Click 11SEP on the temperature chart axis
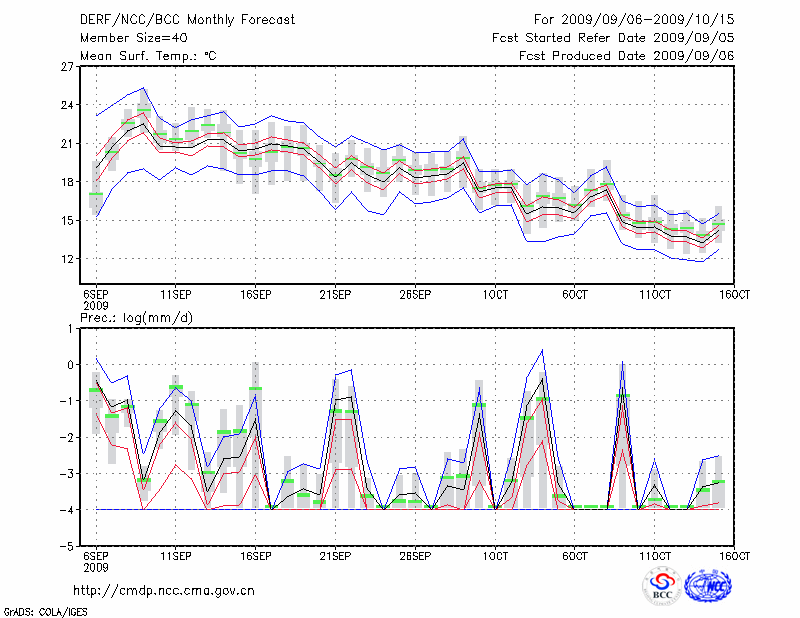The height and width of the screenshot is (618, 800). pyautogui.click(x=175, y=296)
